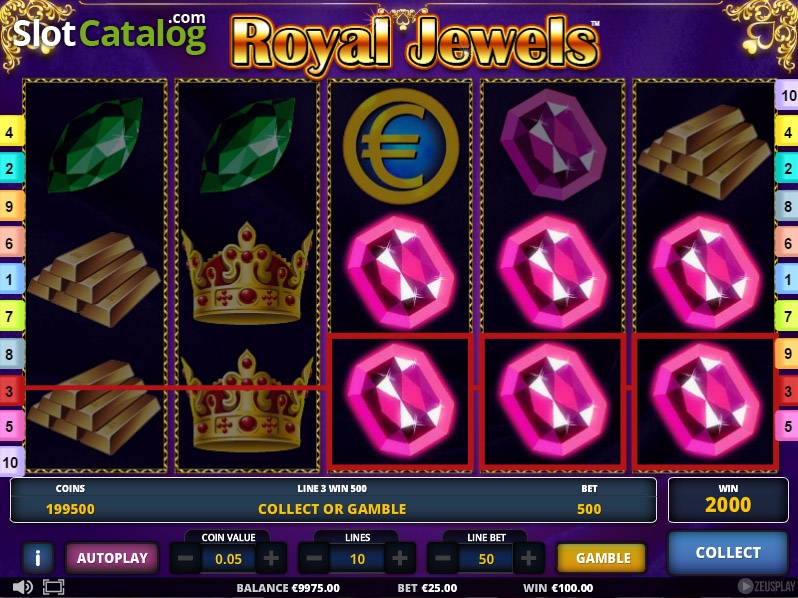The height and width of the screenshot is (598, 798).
Task: Decrease number of lines
Action: (x=314, y=558)
